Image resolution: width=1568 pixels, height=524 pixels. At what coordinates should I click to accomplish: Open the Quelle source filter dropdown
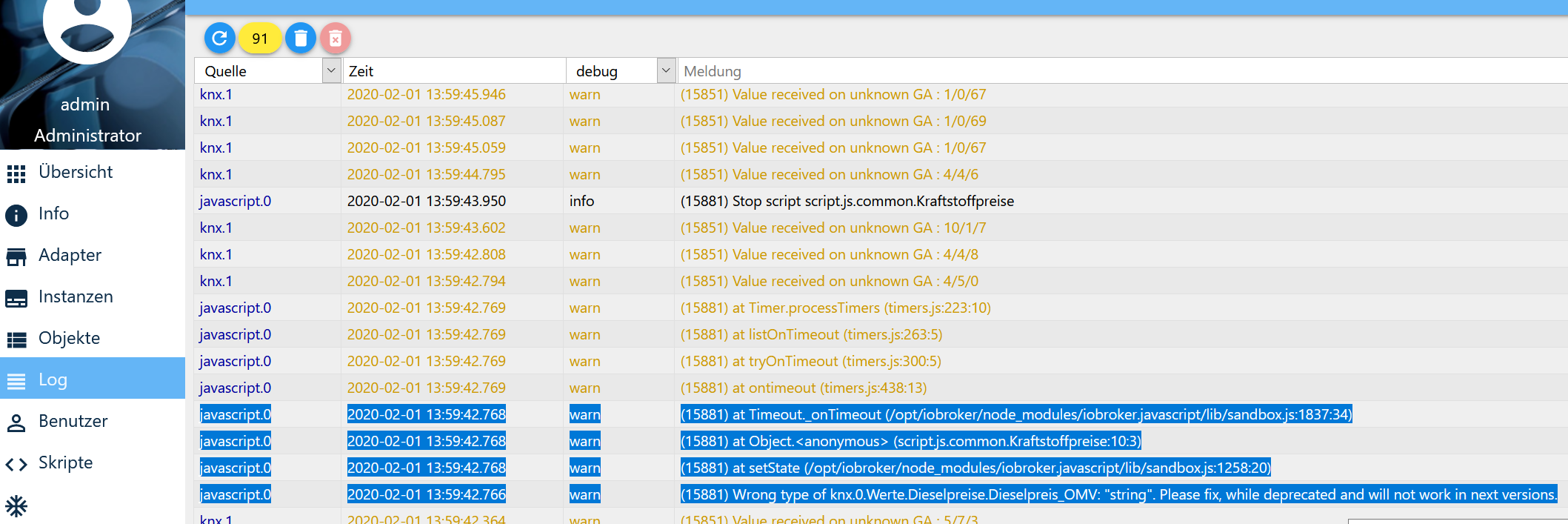click(x=331, y=71)
